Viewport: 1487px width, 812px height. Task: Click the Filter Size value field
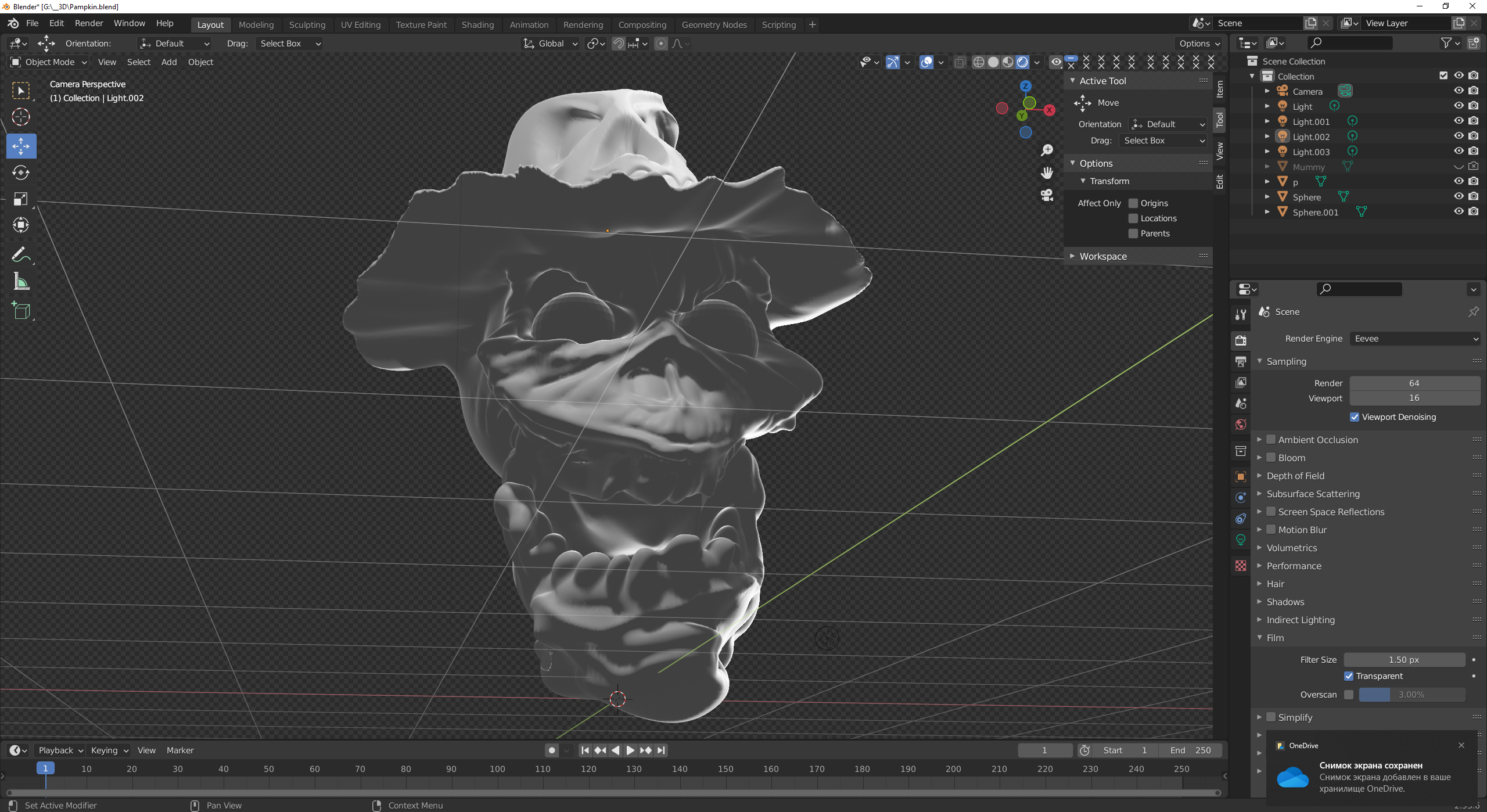pyautogui.click(x=1405, y=660)
